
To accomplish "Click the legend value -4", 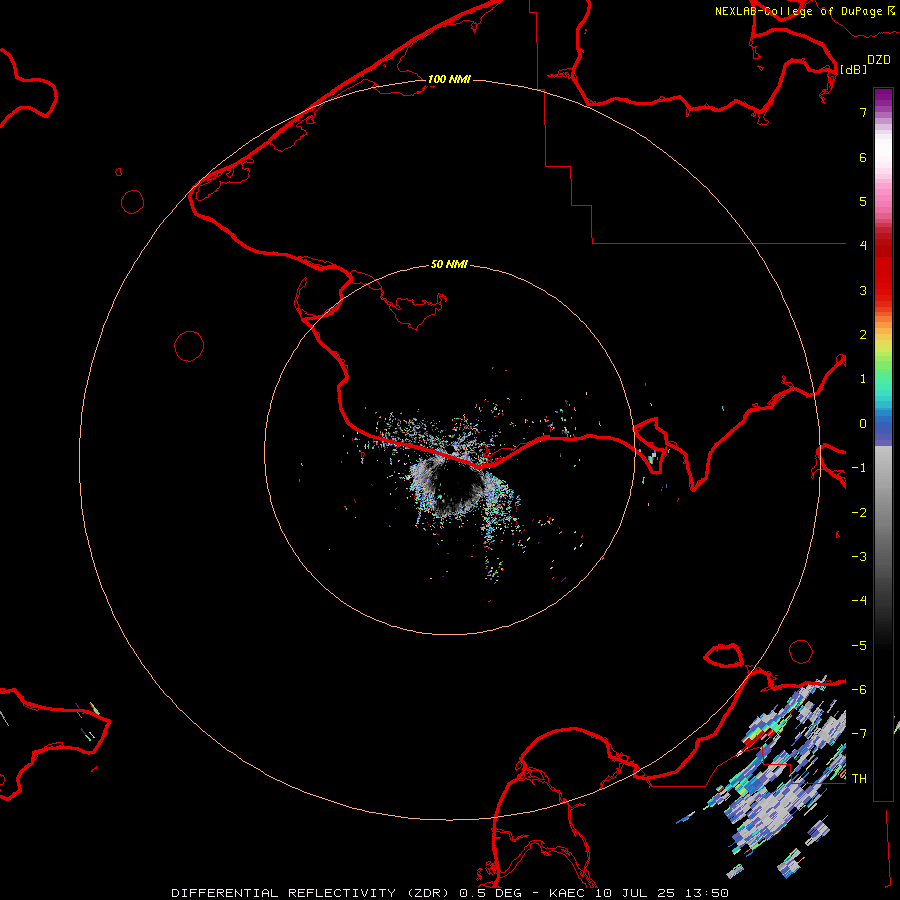I will (x=859, y=600).
